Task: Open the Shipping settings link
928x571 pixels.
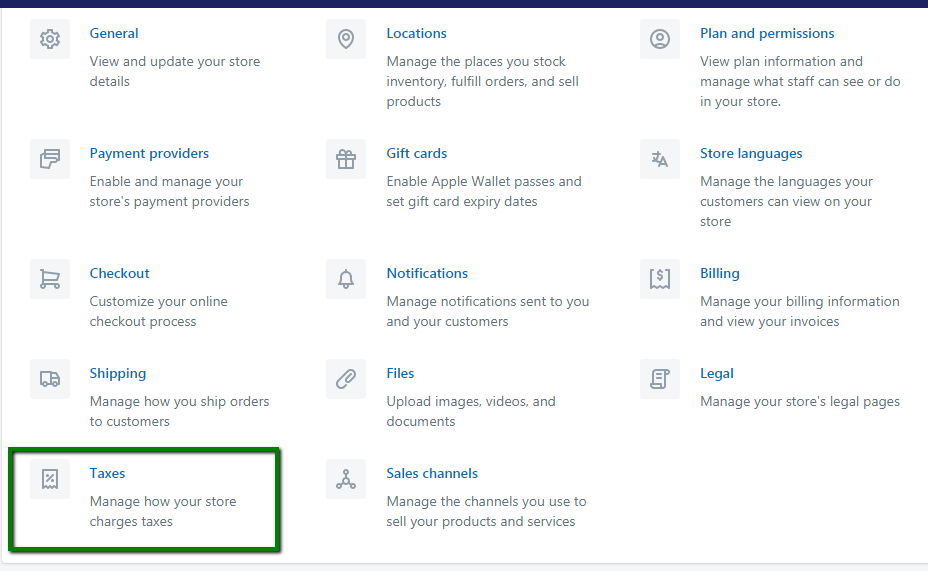Action: [118, 373]
